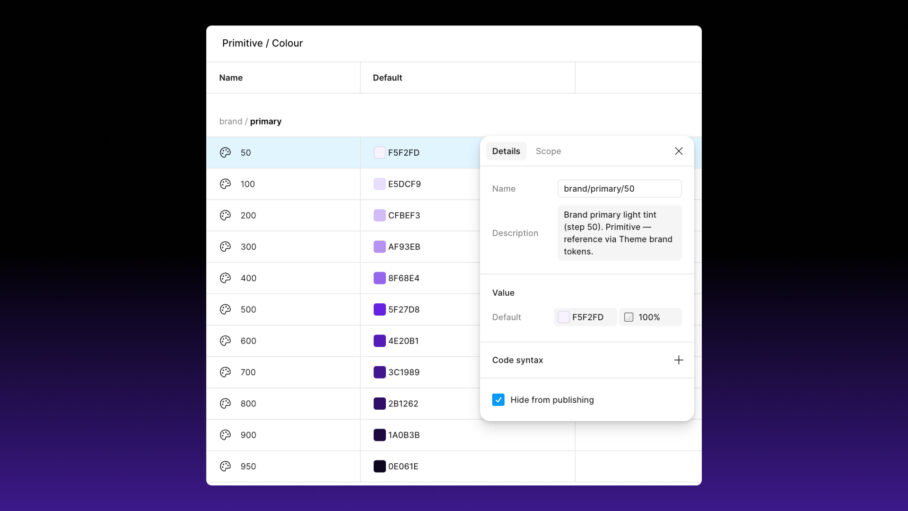Click the hex value 0E061E
The height and width of the screenshot is (511, 908).
point(403,466)
